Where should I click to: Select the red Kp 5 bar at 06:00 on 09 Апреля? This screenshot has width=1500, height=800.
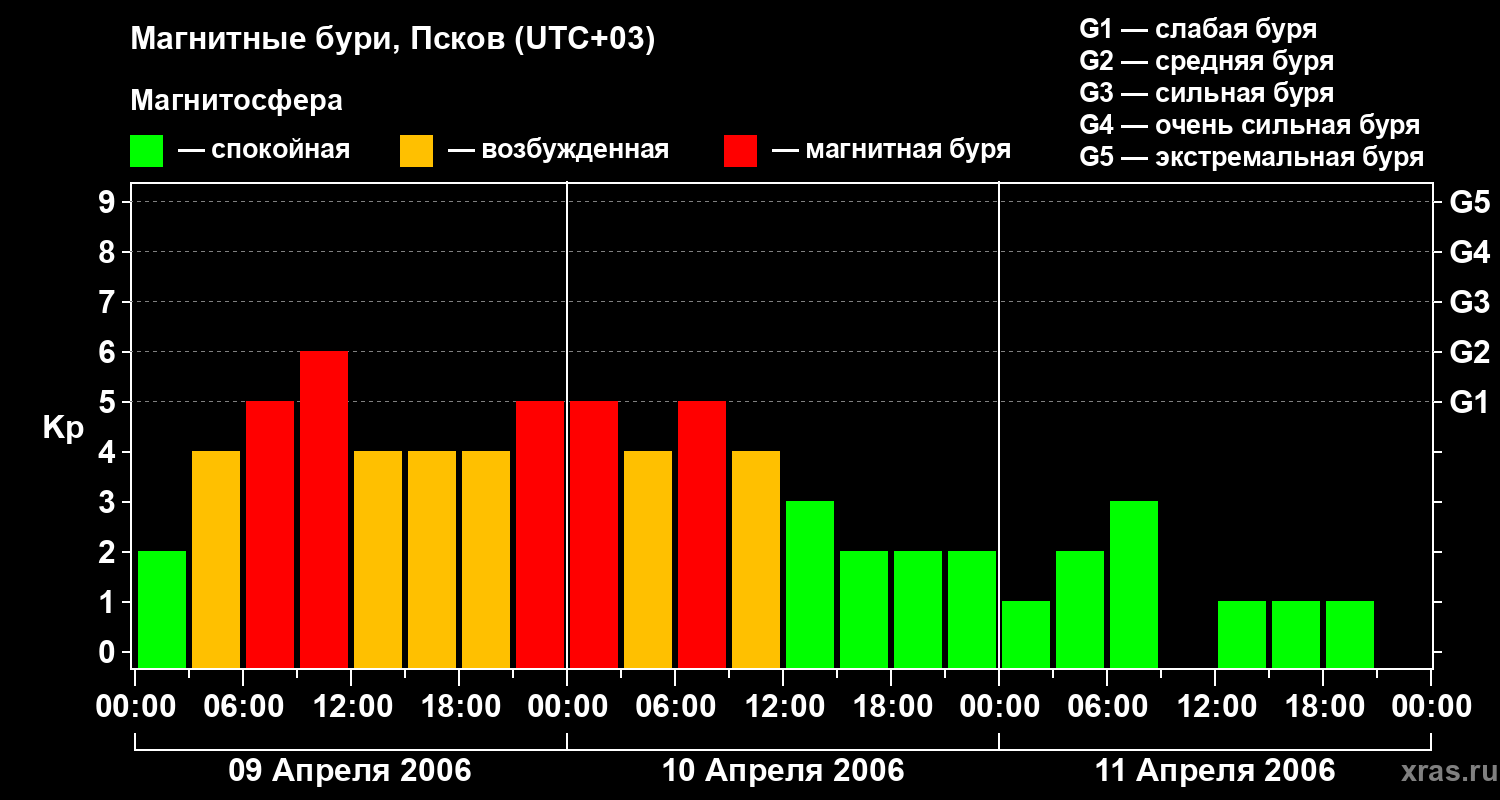click(270, 535)
